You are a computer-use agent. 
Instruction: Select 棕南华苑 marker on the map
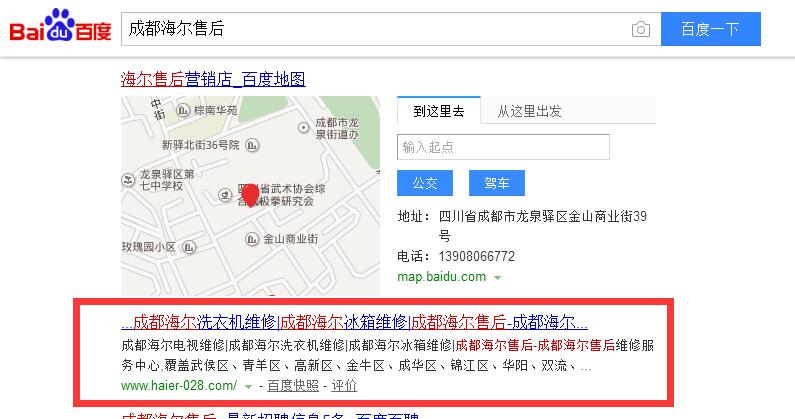184,111
